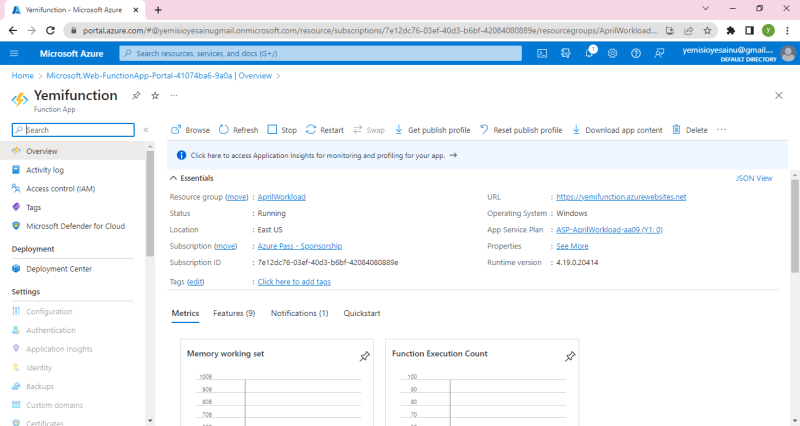Open the Azure portal hamburger menu

[x=14, y=53]
